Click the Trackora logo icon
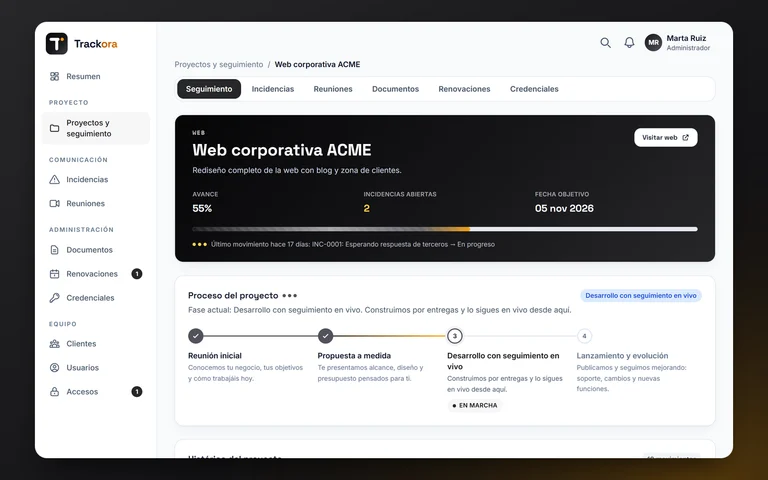Screen dimensions: 768x480 point(56,44)
